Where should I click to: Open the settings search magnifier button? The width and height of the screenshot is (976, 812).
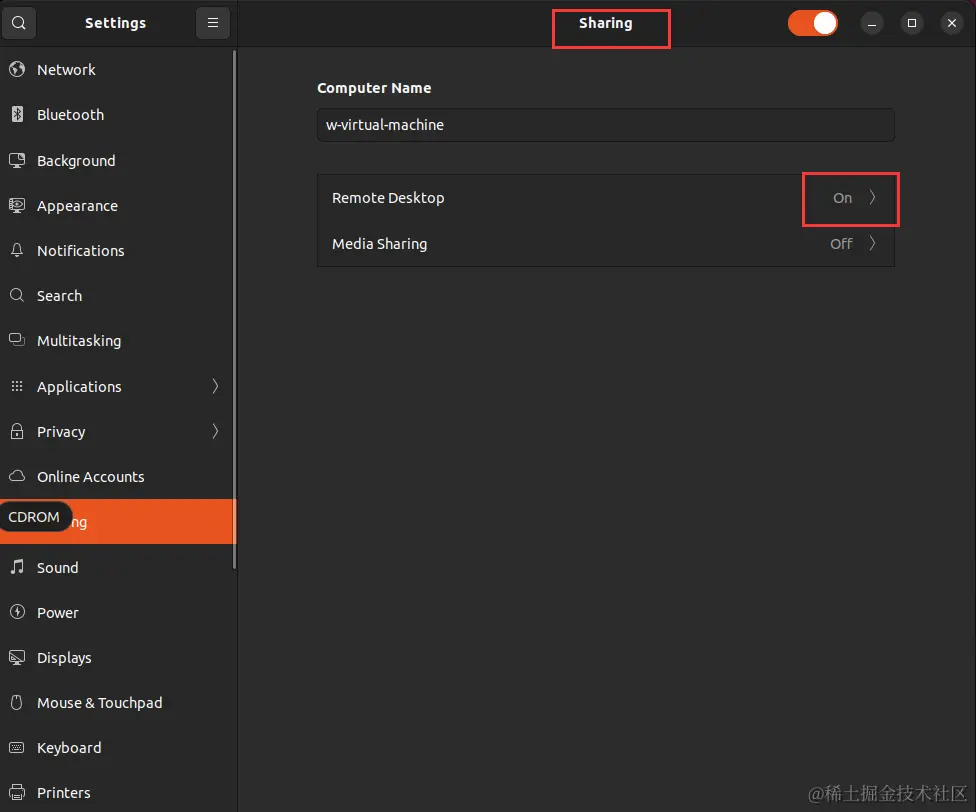pyautogui.click(x=19, y=23)
